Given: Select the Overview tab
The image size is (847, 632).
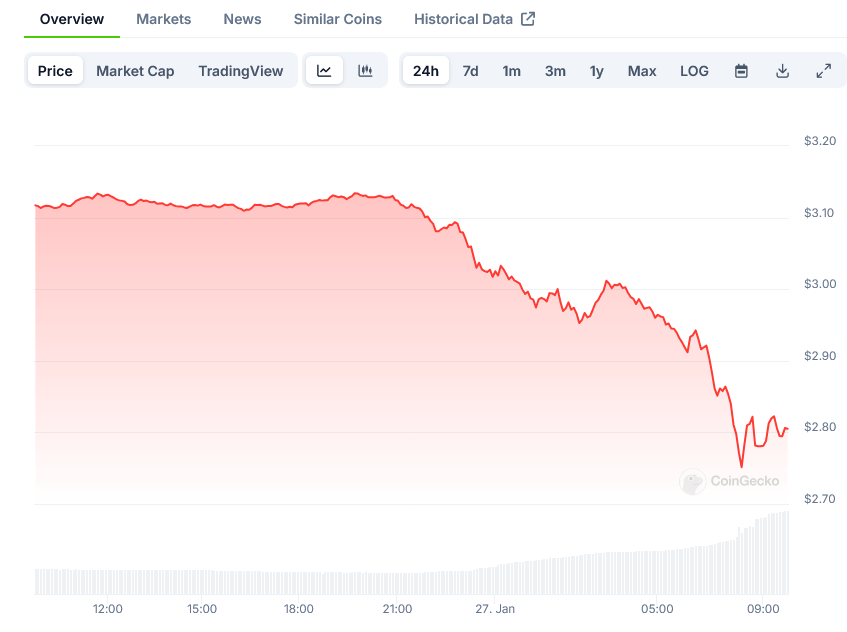Looking at the screenshot, I should 71,19.
